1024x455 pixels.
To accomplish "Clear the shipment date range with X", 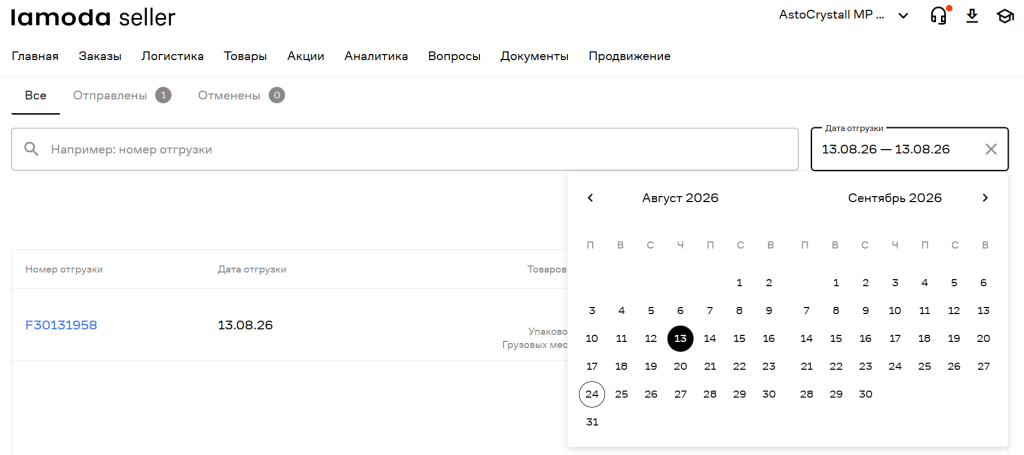I will (x=991, y=149).
